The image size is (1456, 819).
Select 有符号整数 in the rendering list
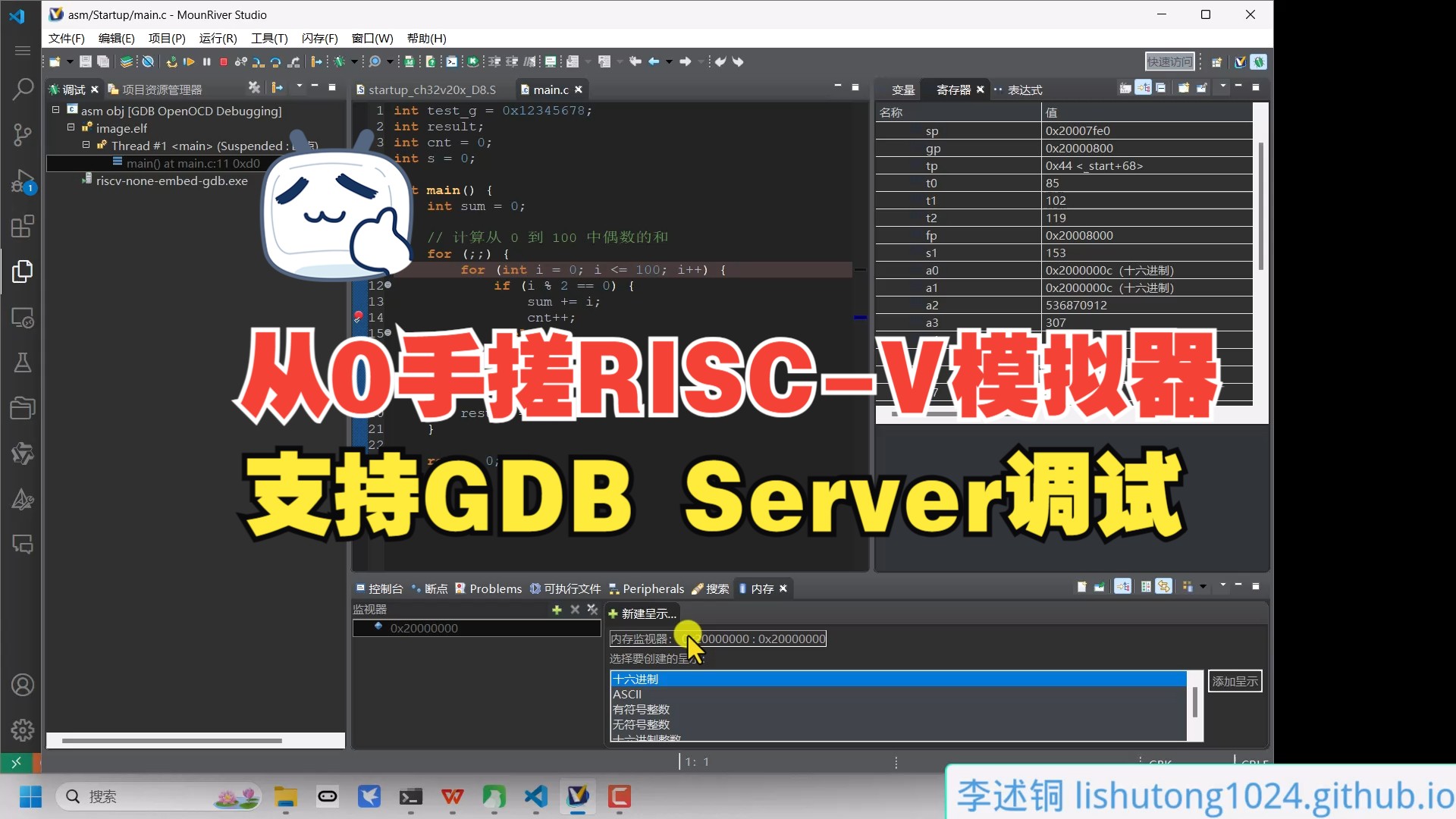[898, 709]
